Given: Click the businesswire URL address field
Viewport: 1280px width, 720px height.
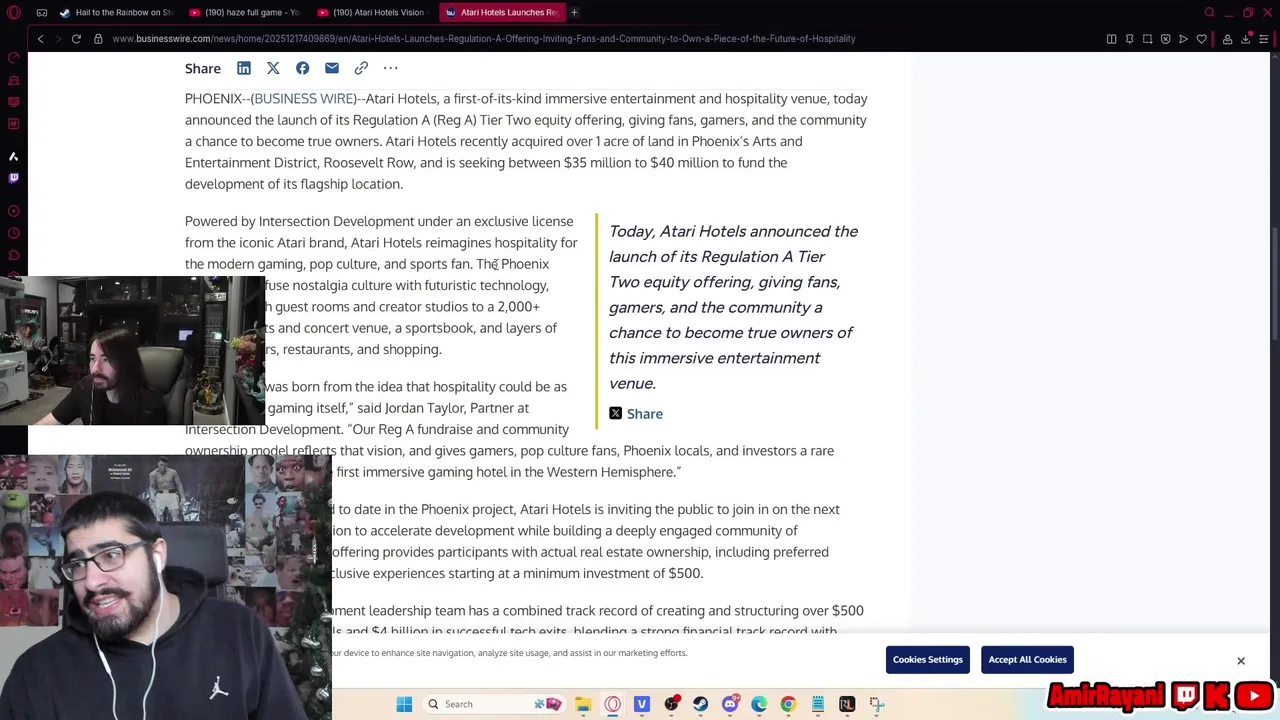Looking at the screenshot, I should pyautogui.click(x=484, y=39).
